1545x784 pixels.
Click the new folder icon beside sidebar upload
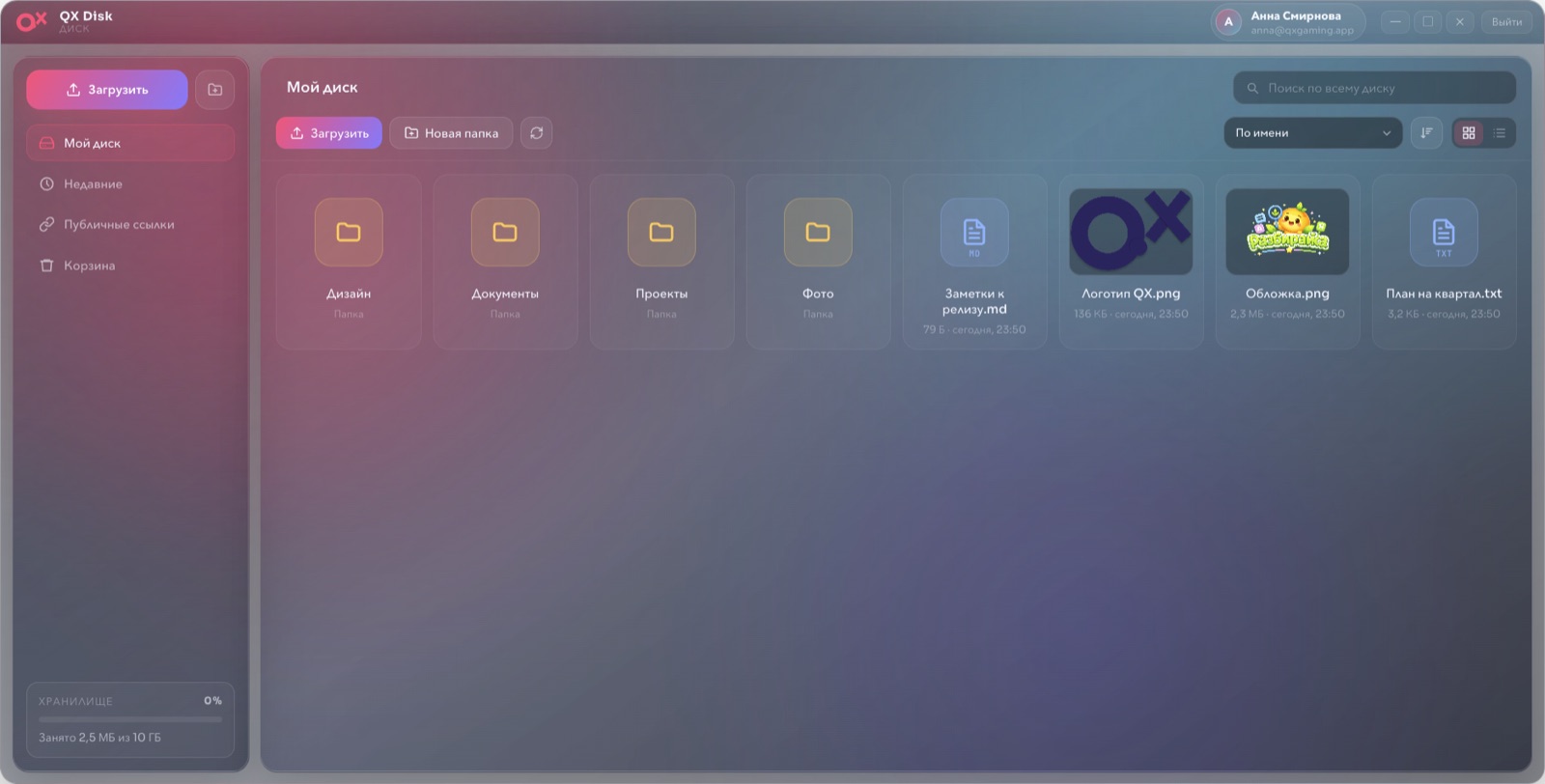click(214, 90)
